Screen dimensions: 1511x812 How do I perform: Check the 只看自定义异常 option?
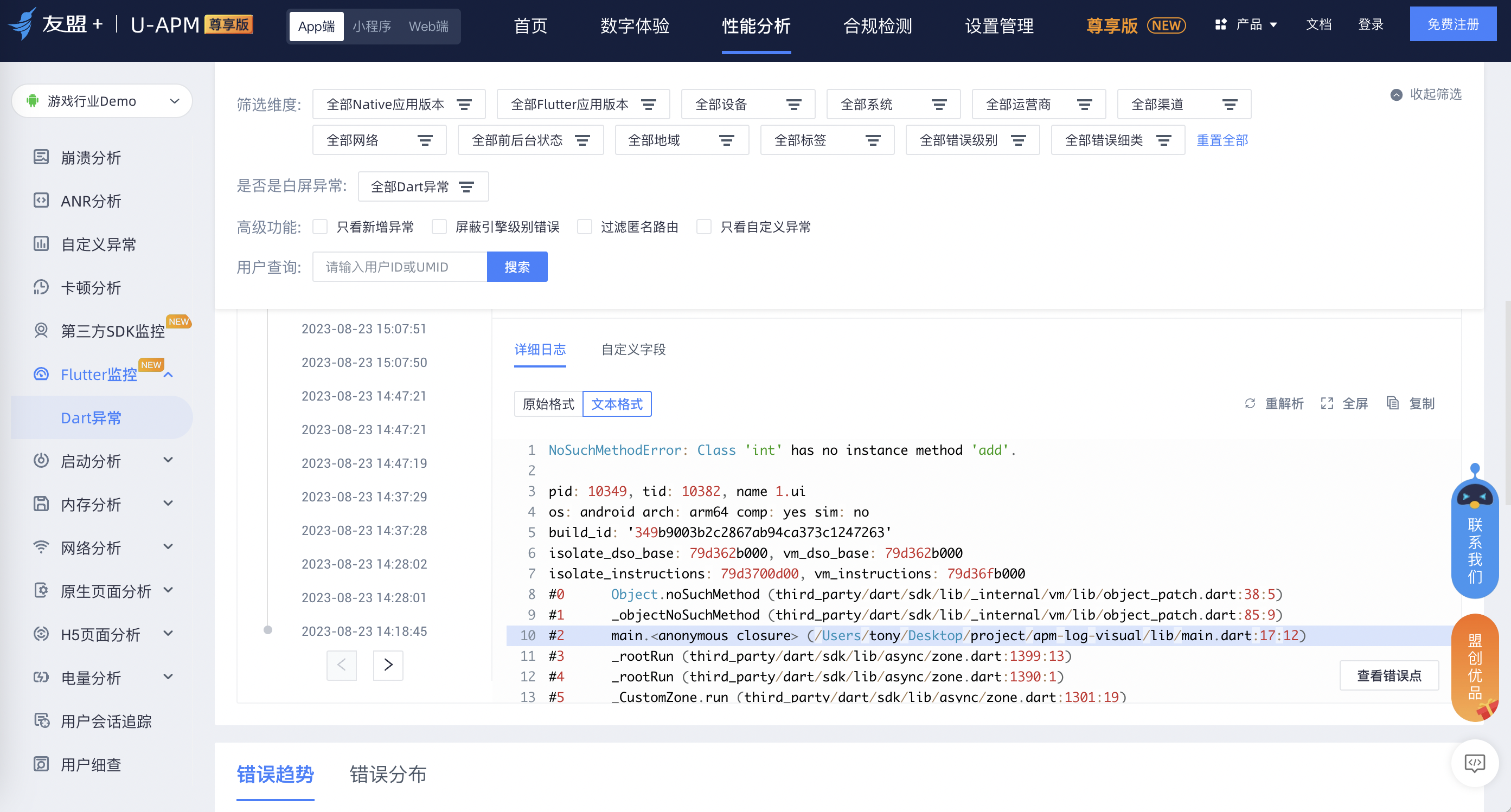click(704, 226)
